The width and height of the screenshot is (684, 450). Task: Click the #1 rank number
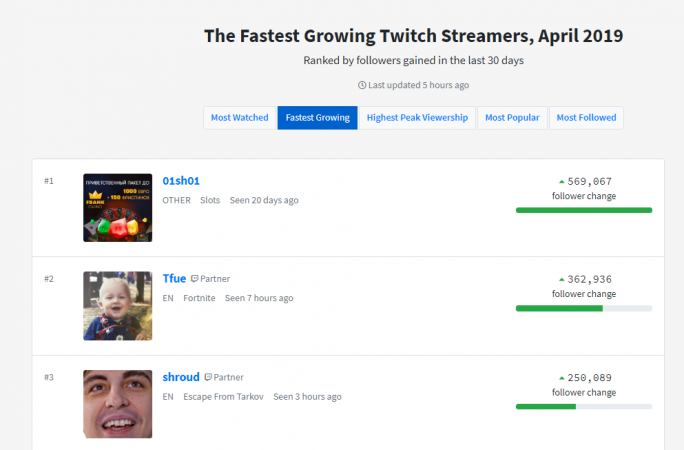[x=49, y=181]
